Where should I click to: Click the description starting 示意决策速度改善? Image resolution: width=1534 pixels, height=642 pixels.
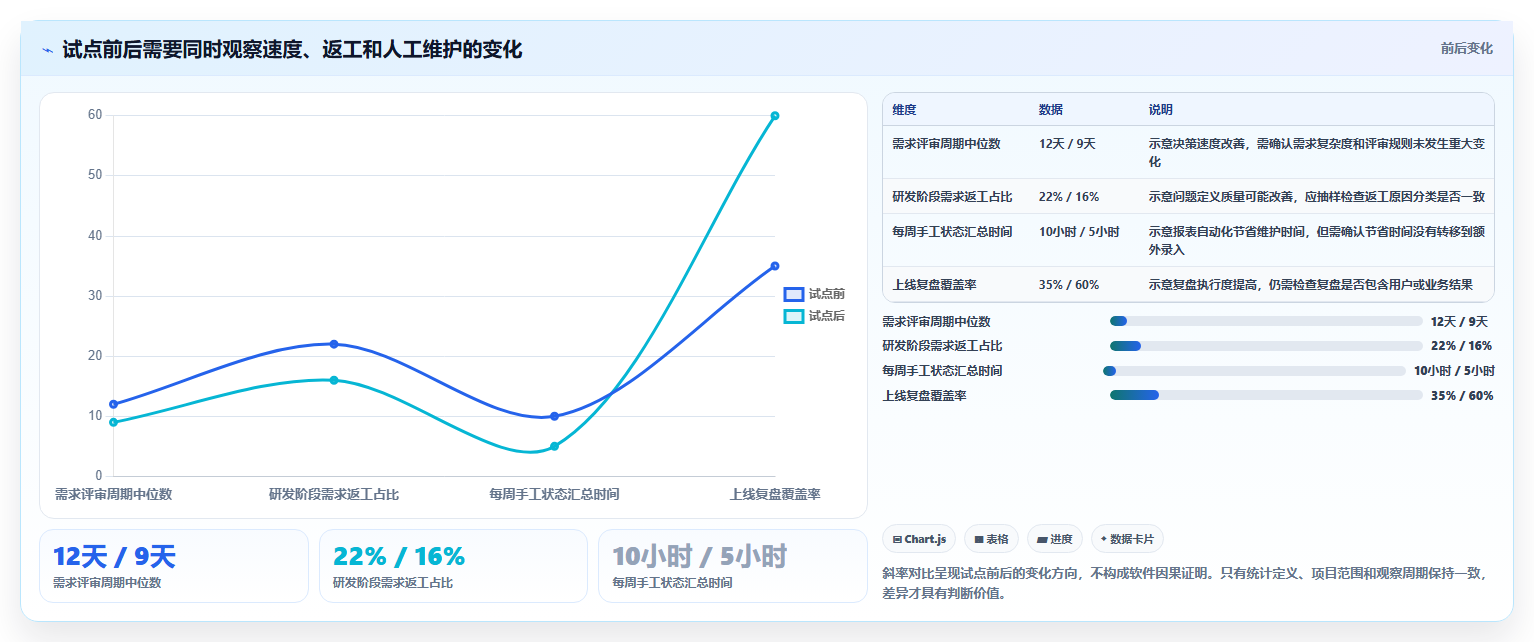point(1316,152)
